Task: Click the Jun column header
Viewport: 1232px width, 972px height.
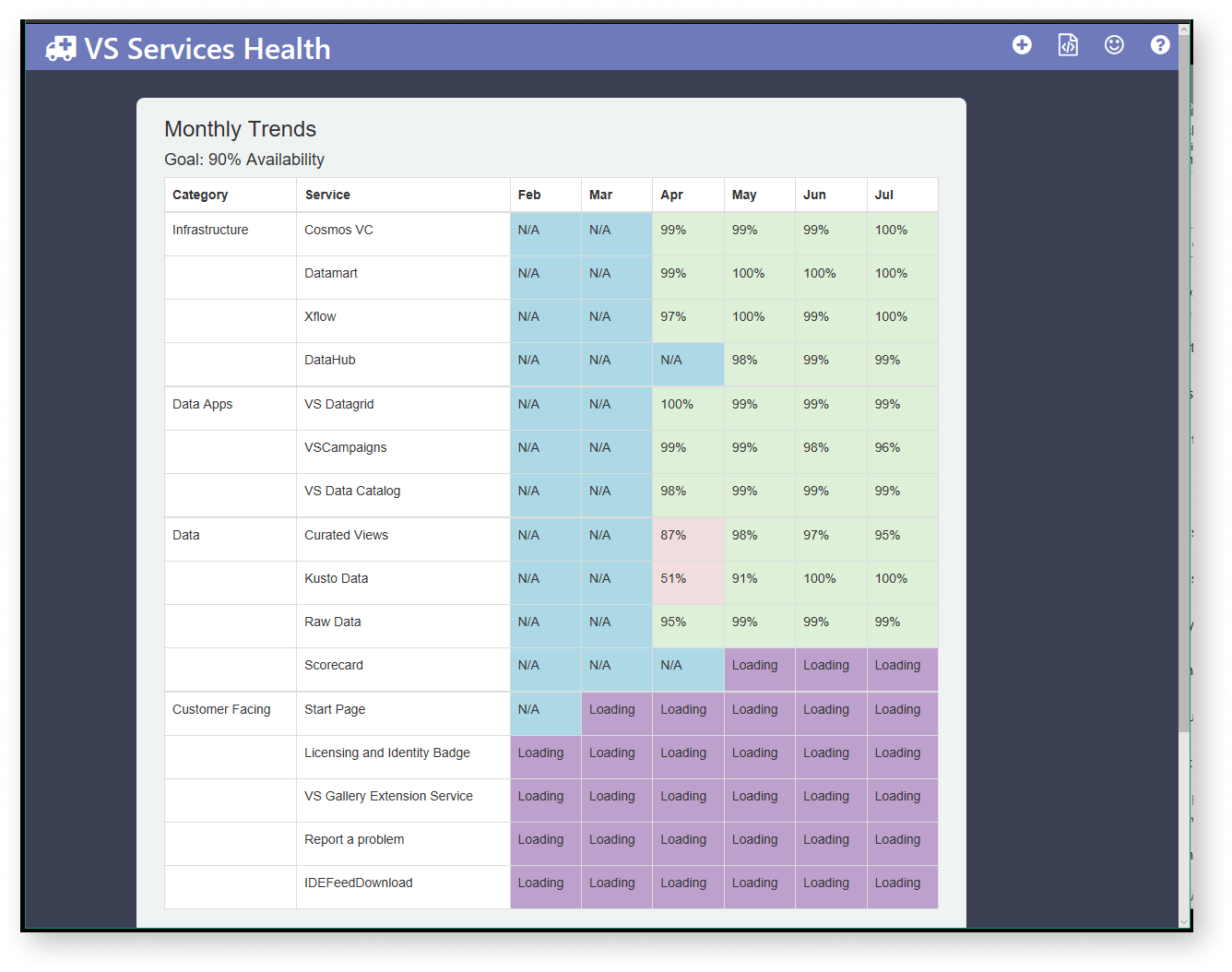Action: (x=831, y=195)
